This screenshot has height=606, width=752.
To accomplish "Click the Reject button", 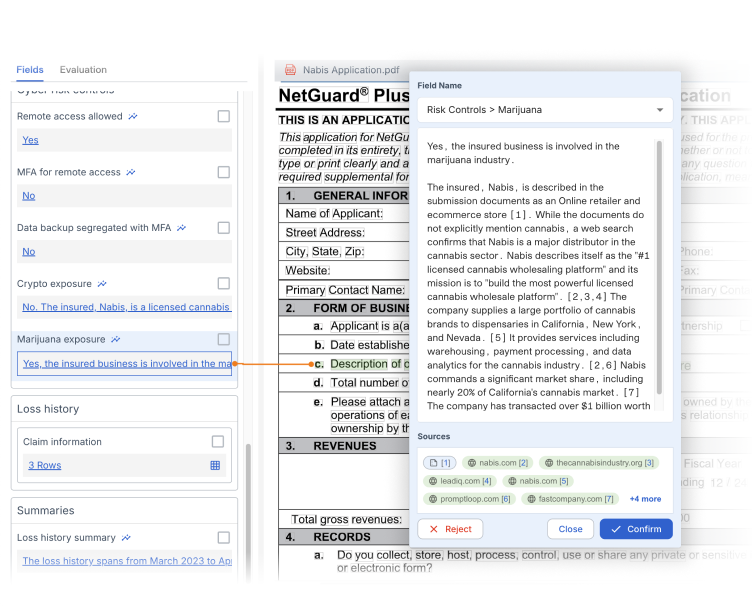I will point(450,529).
